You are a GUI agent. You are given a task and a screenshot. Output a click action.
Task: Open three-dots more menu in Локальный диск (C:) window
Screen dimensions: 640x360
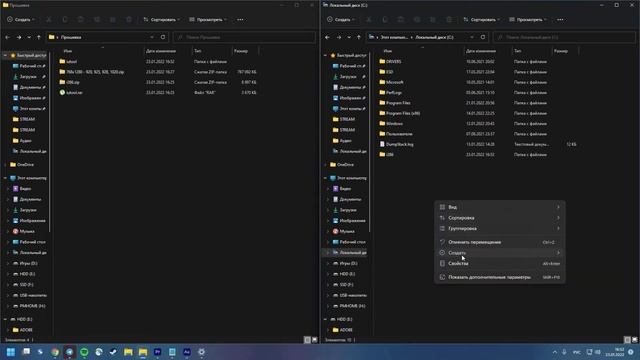point(560,20)
